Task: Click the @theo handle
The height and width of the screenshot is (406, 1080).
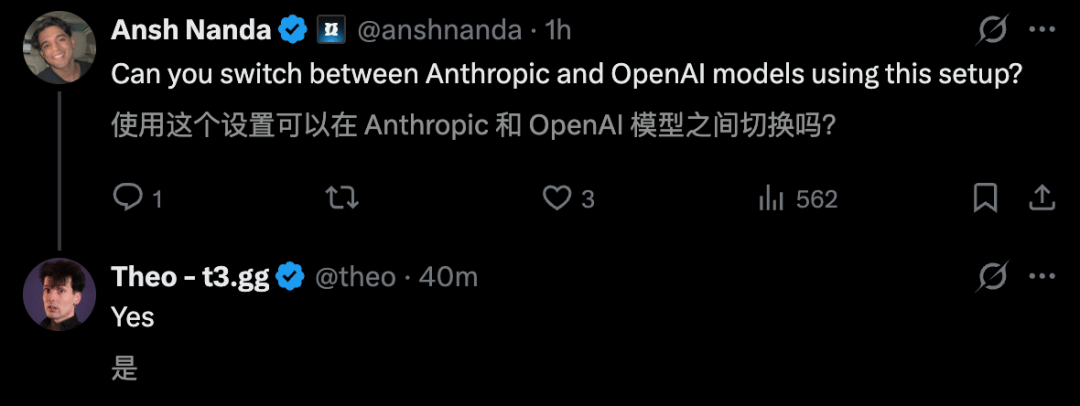Action: (355, 277)
